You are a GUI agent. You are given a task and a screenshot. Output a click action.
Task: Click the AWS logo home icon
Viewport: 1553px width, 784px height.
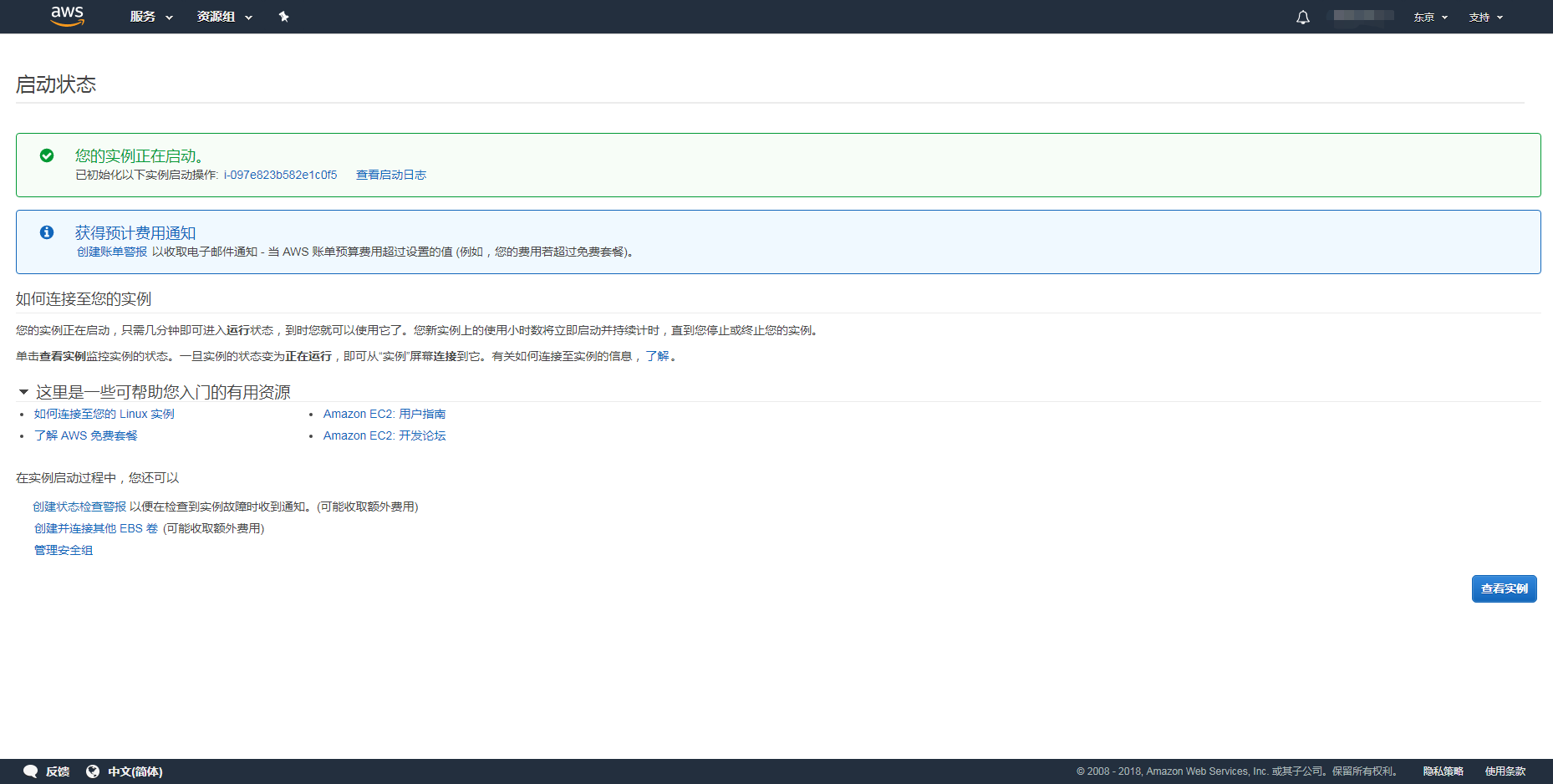pyautogui.click(x=67, y=16)
